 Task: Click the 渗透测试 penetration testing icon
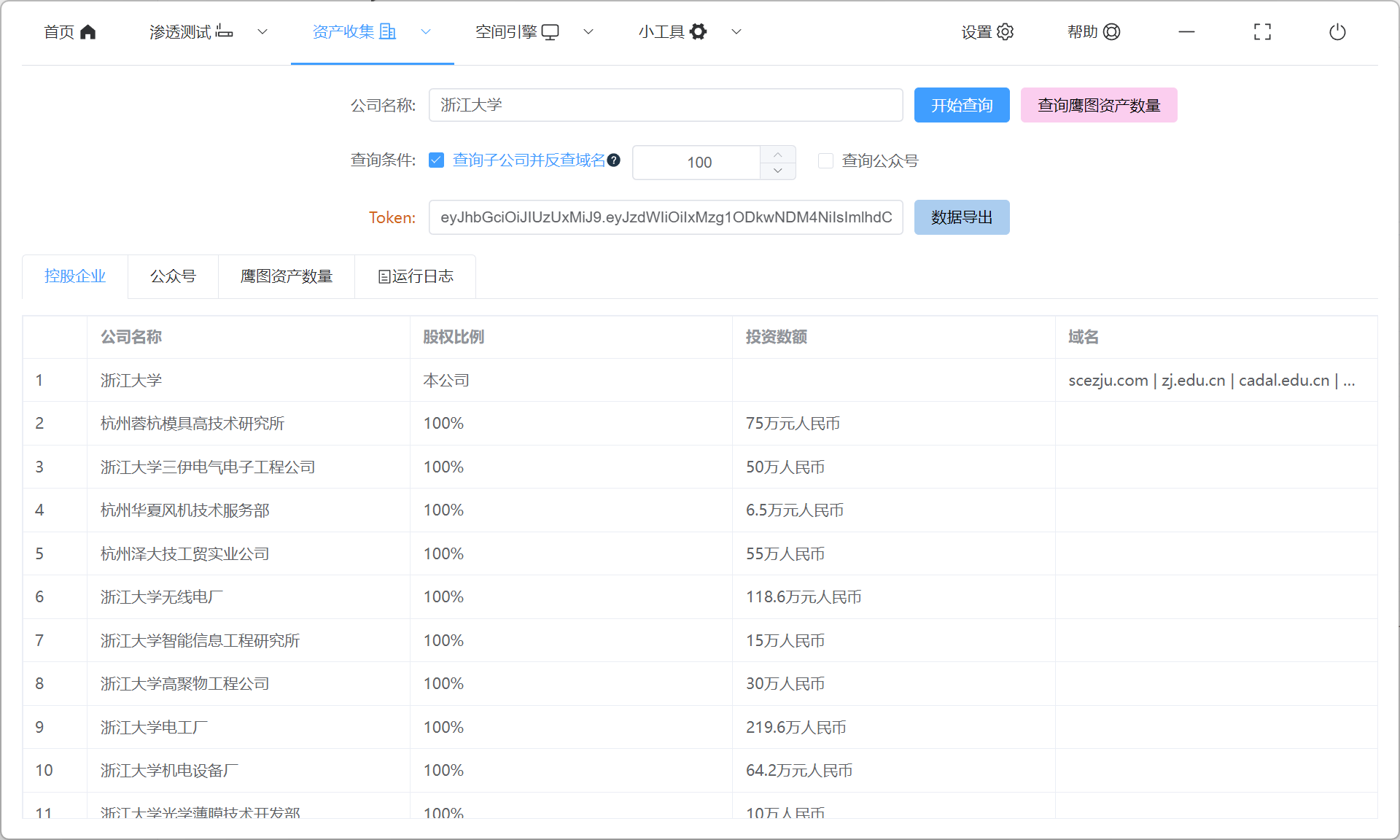click(x=225, y=32)
